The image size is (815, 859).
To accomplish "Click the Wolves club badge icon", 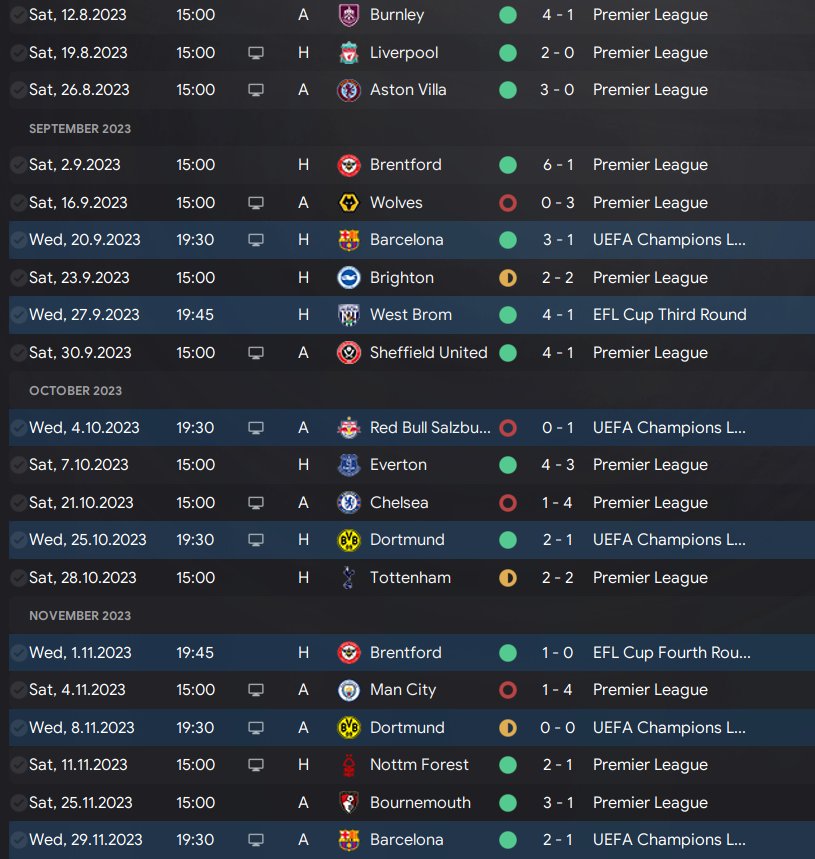I will [349, 202].
